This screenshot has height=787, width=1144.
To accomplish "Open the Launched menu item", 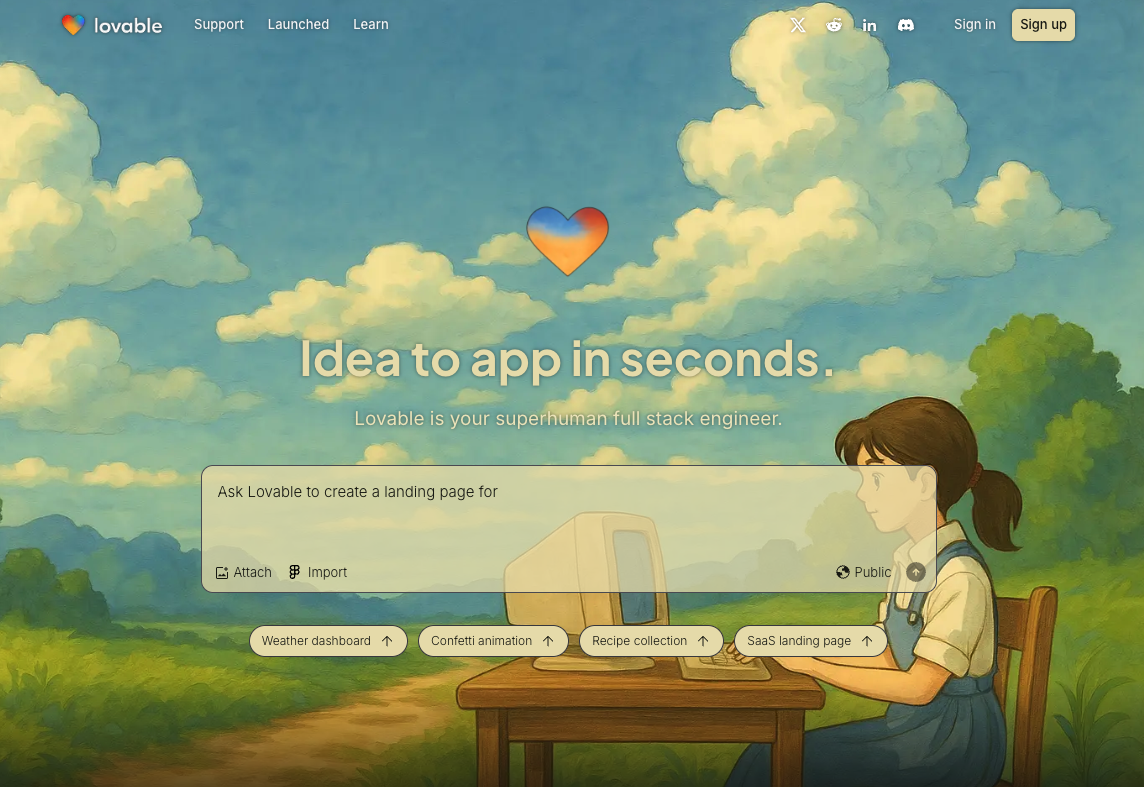I will point(298,24).
